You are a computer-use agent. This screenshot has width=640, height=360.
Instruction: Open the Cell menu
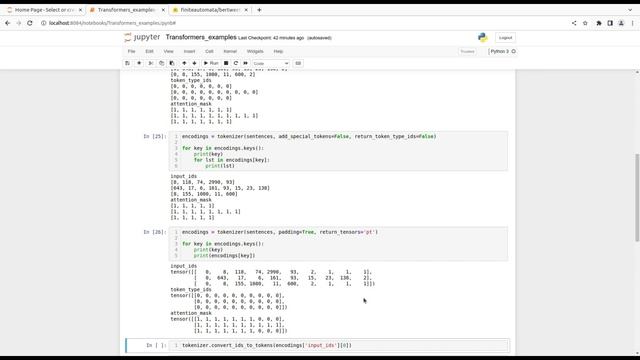pyautogui.click(x=209, y=51)
